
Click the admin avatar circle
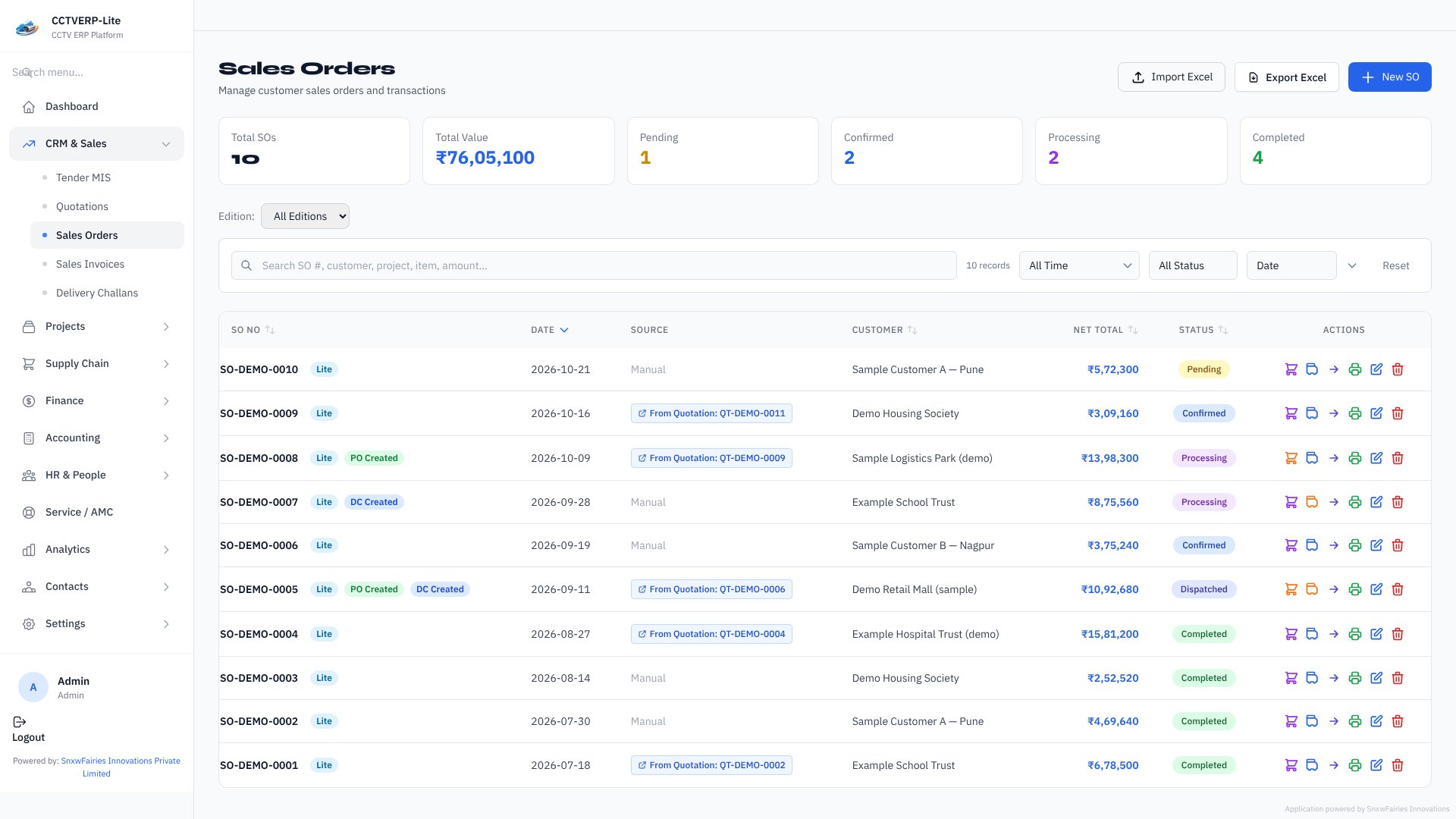[33, 687]
